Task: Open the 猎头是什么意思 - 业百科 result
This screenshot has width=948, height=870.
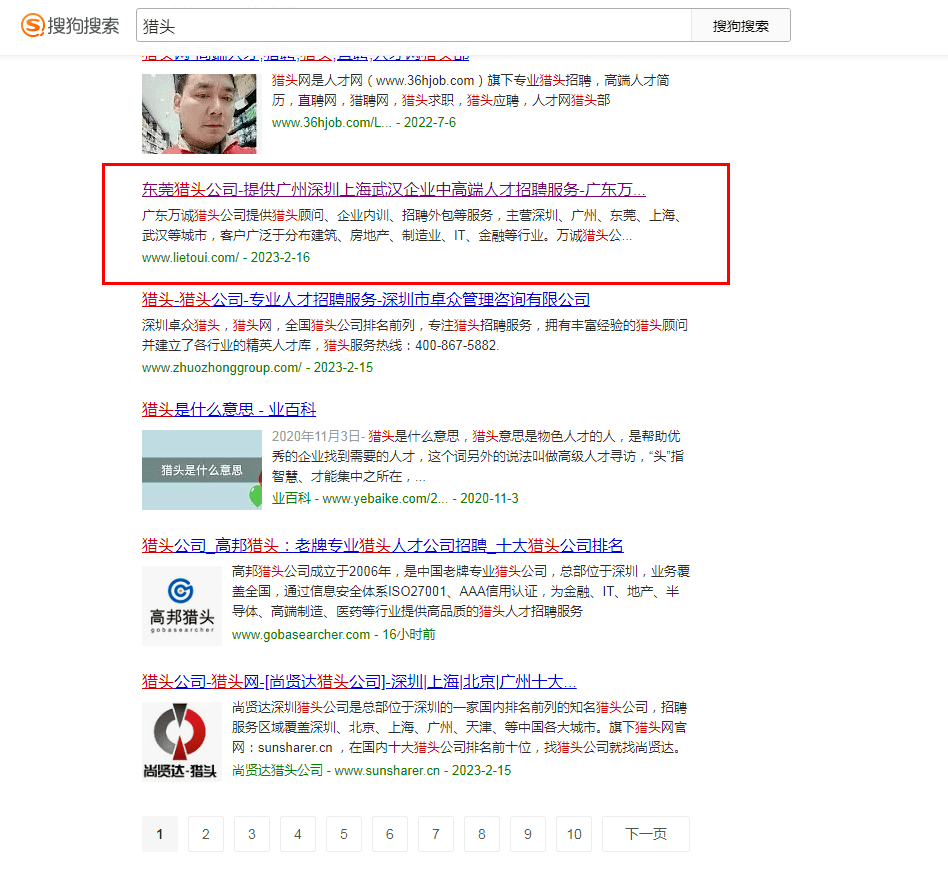Action: 229,409
